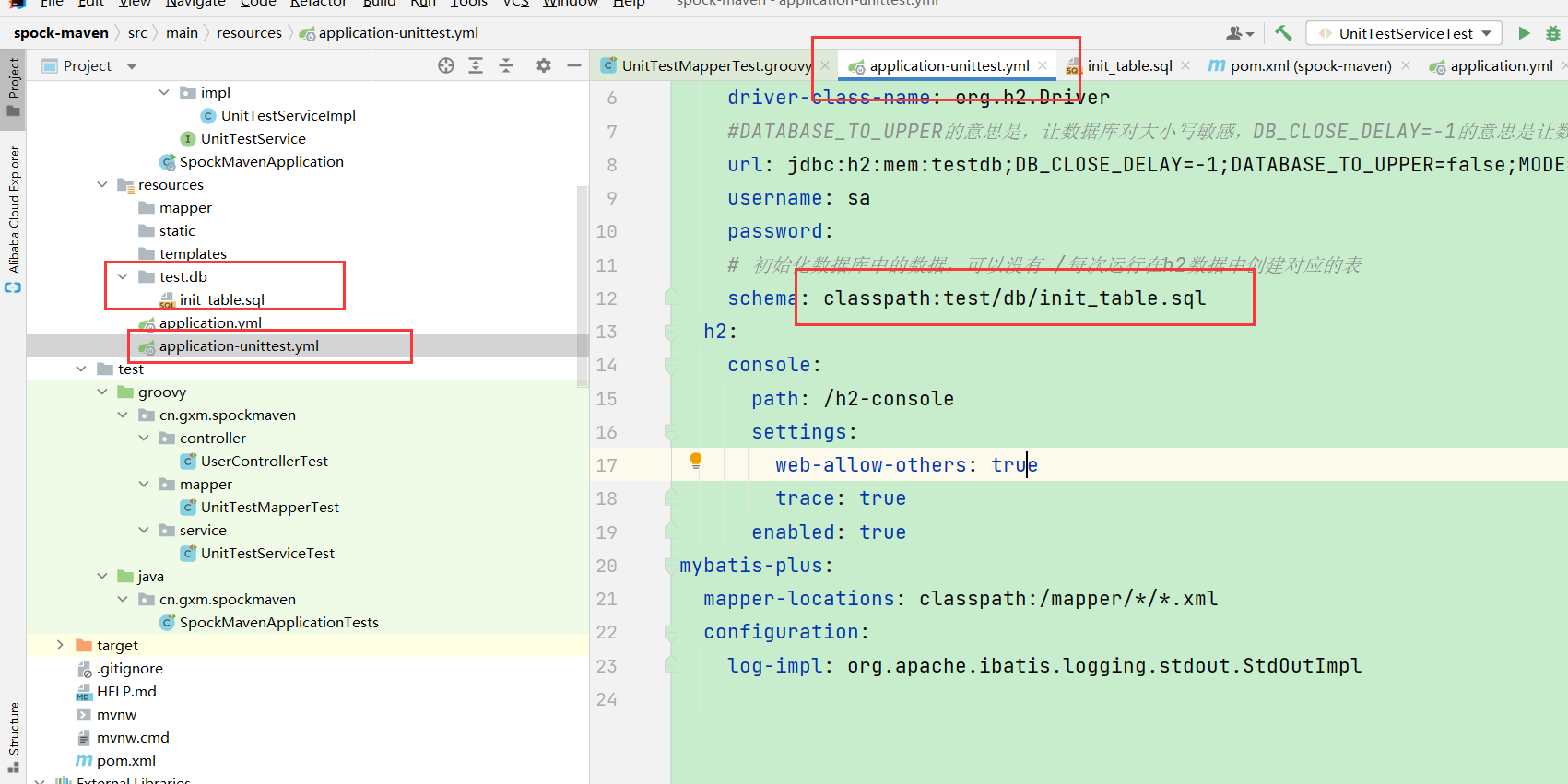The width and height of the screenshot is (1568, 784).
Task: Collapse the groovy folder
Action: (x=102, y=392)
